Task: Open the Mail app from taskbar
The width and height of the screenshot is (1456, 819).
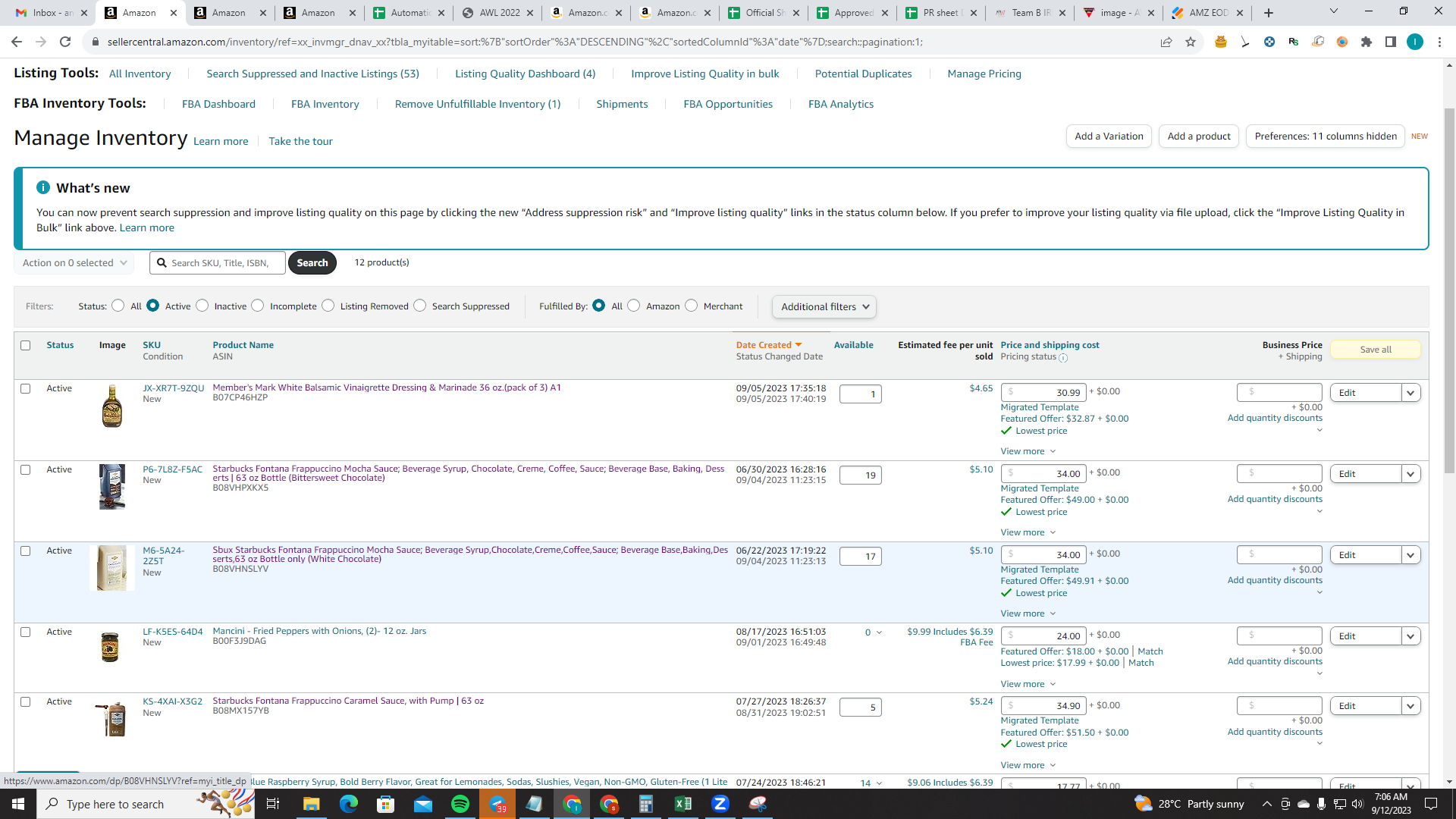Action: click(x=423, y=804)
